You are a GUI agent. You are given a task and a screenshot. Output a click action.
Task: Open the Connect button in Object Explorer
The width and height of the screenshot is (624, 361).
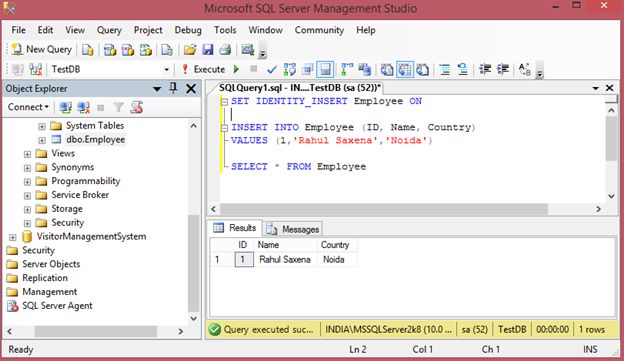(28, 107)
